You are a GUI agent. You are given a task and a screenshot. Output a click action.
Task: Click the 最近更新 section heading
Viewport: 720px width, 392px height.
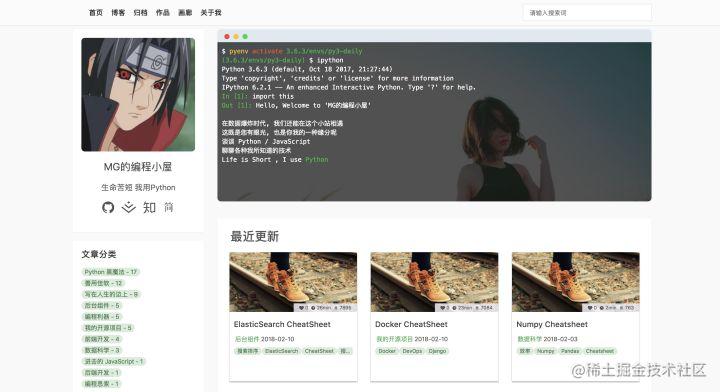click(x=254, y=236)
